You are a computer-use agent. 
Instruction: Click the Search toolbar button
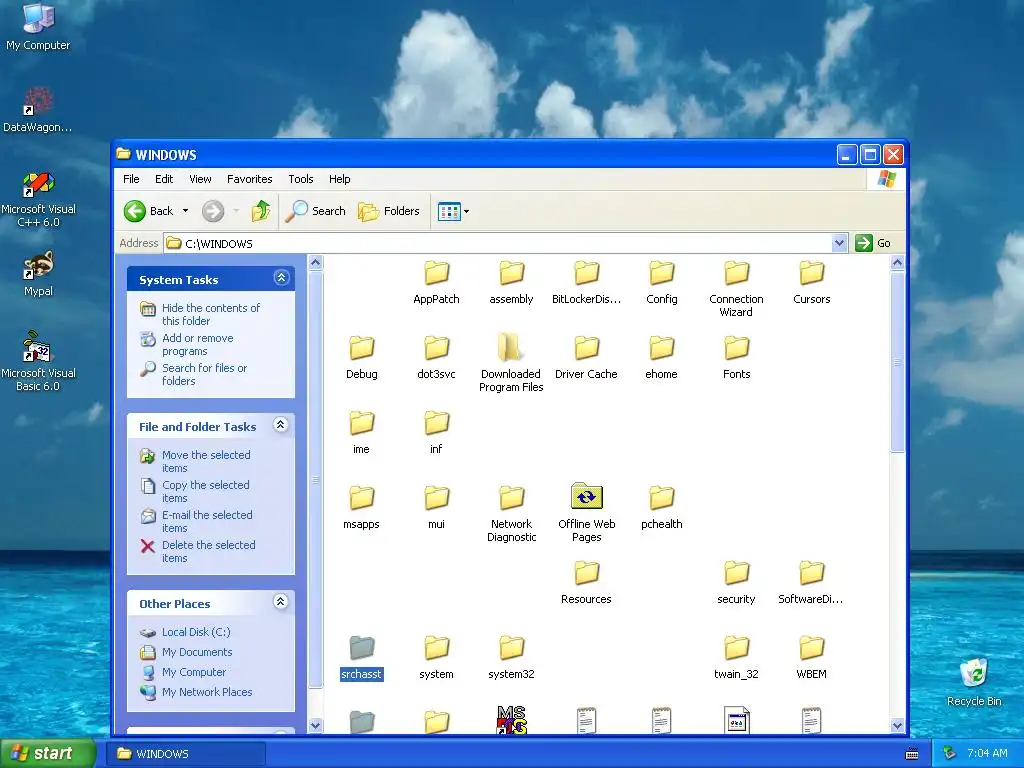[x=316, y=211]
